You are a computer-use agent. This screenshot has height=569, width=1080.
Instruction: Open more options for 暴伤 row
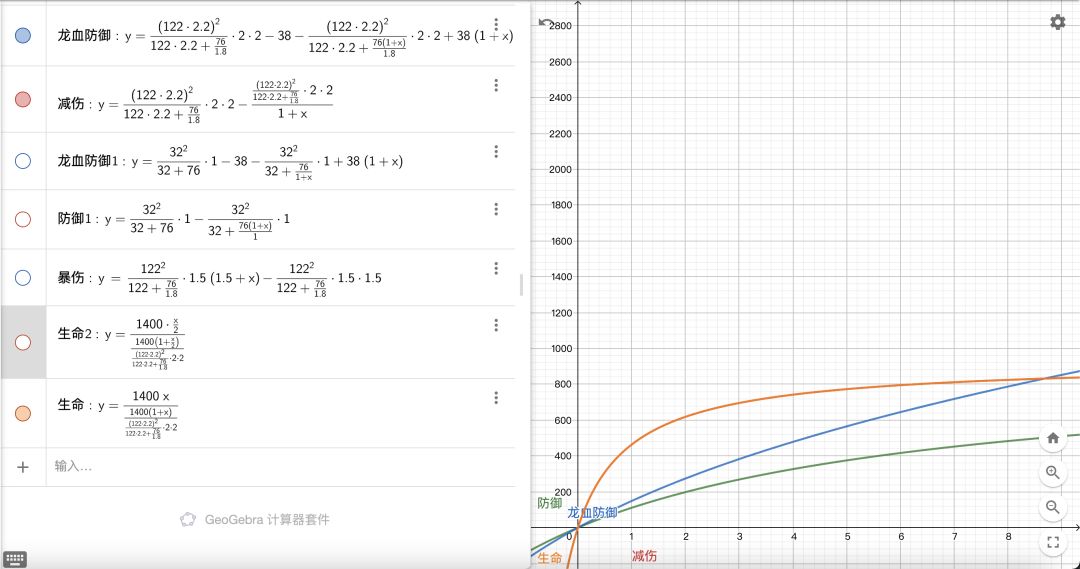(x=496, y=269)
